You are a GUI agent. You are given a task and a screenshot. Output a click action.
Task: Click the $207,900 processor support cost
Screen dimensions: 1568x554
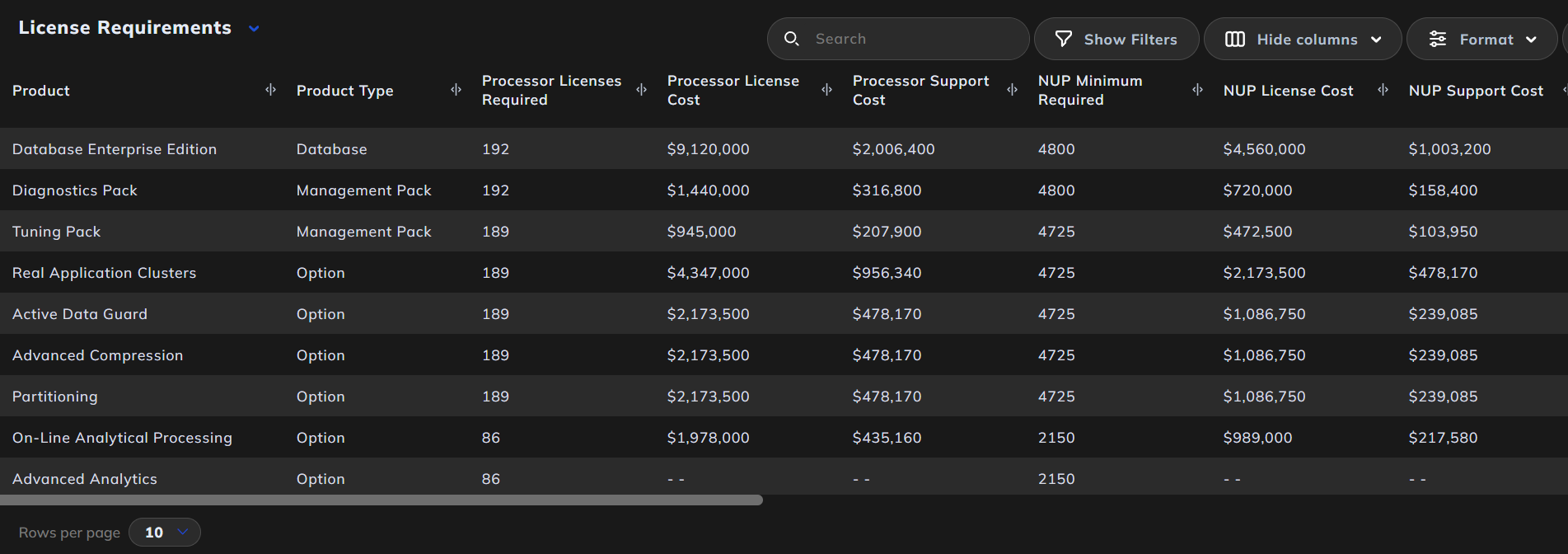pos(887,232)
